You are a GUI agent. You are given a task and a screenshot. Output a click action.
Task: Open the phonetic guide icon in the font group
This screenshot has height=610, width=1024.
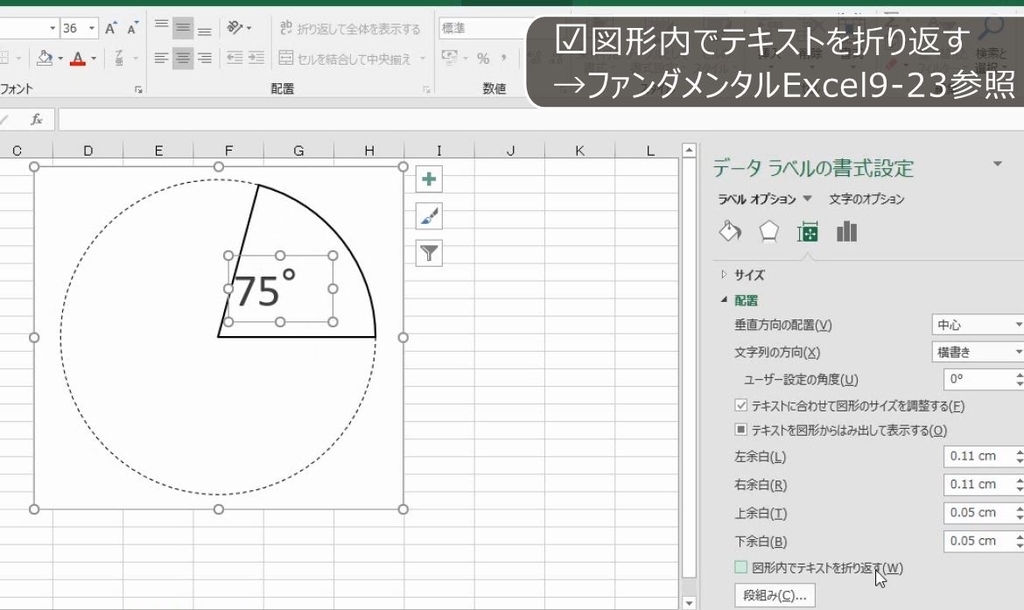pos(119,58)
